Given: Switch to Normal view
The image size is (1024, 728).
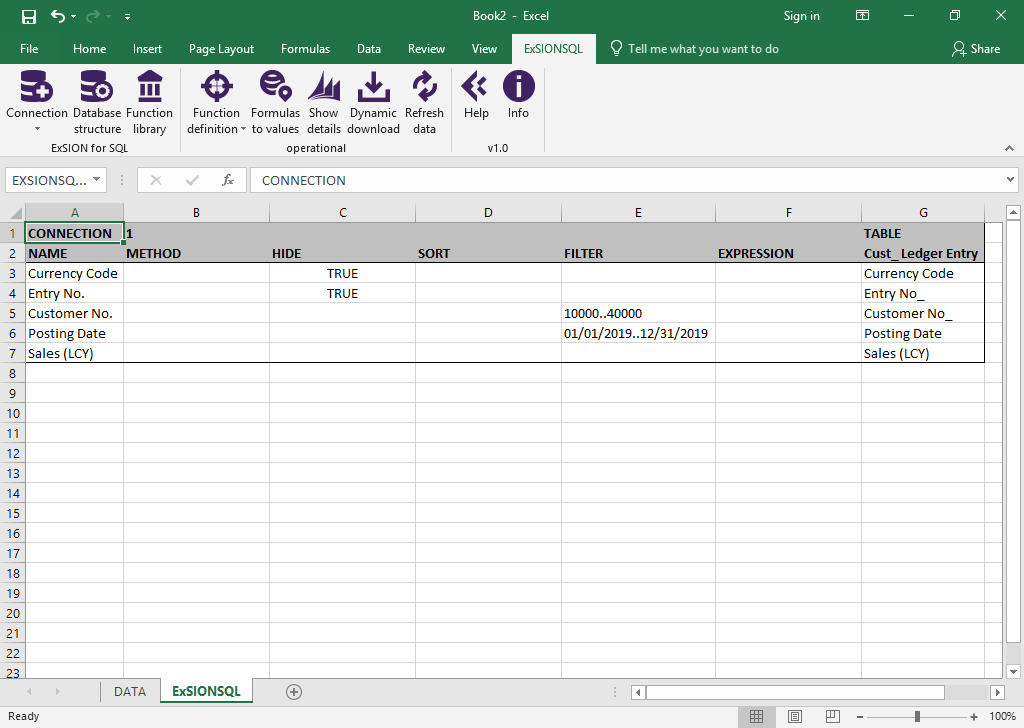Looking at the screenshot, I should click(x=756, y=716).
